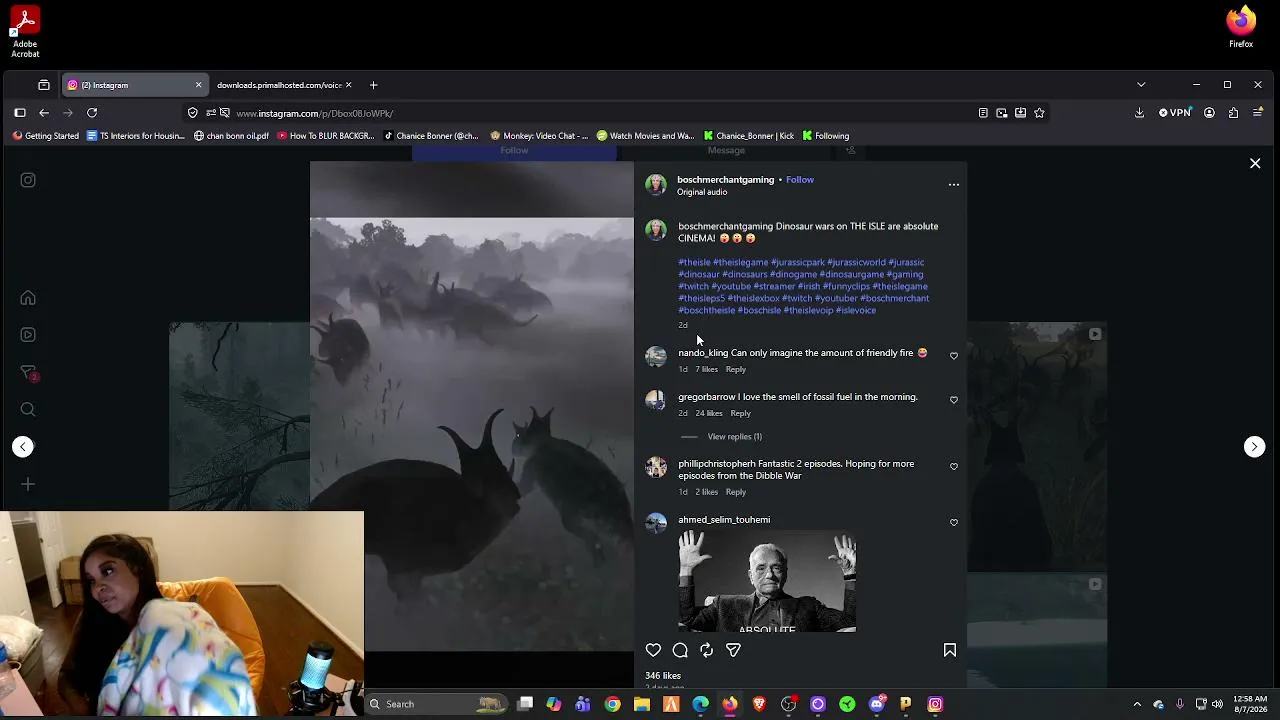Open the #theisle hashtag
1280x720 pixels.
click(x=694, y=263)
